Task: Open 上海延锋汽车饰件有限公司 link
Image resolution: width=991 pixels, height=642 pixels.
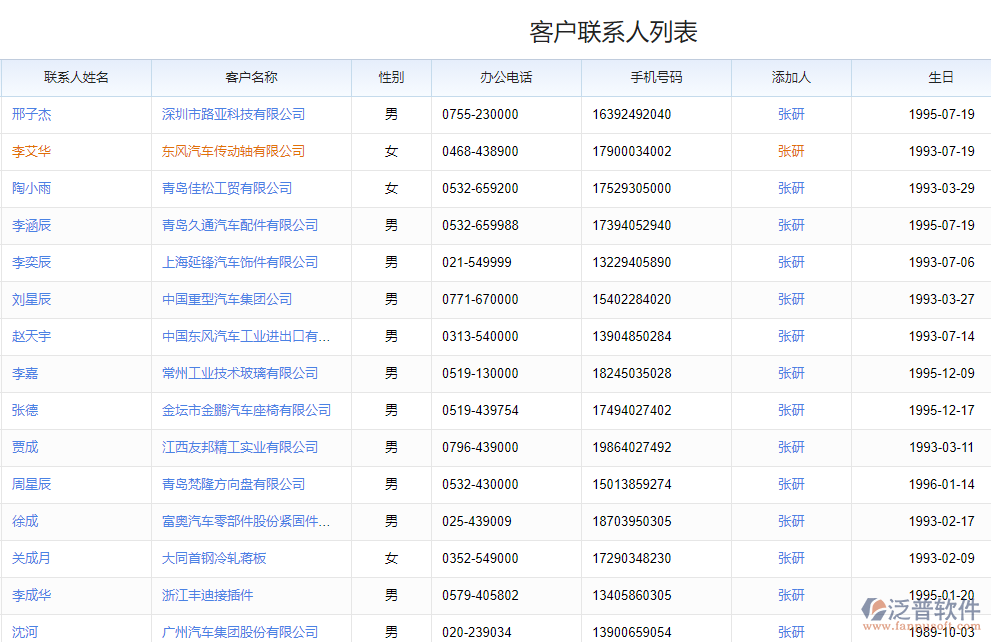Action: click(240, 263)
